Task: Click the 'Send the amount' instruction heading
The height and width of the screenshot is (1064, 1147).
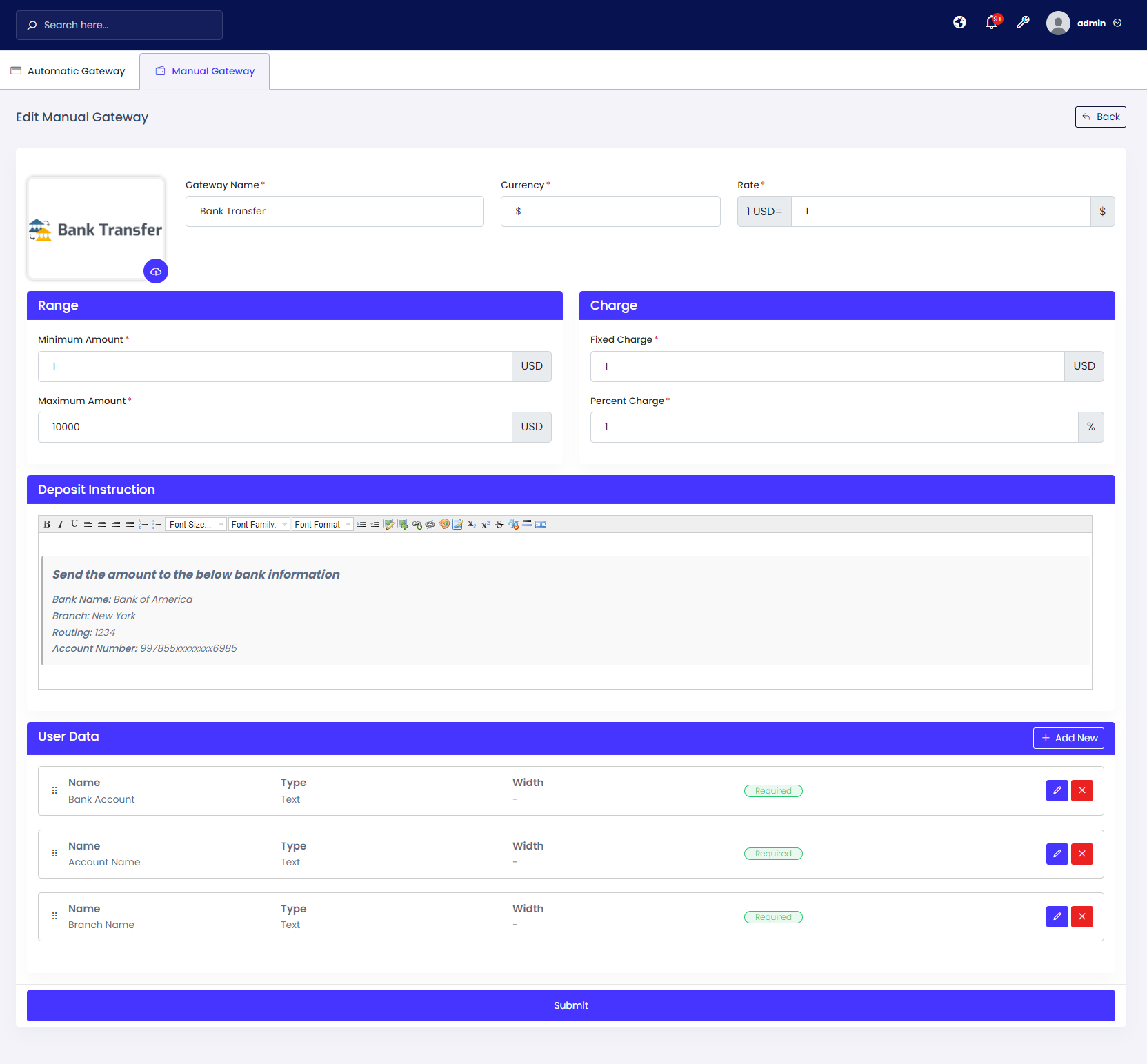Action: tap(196, 574)
